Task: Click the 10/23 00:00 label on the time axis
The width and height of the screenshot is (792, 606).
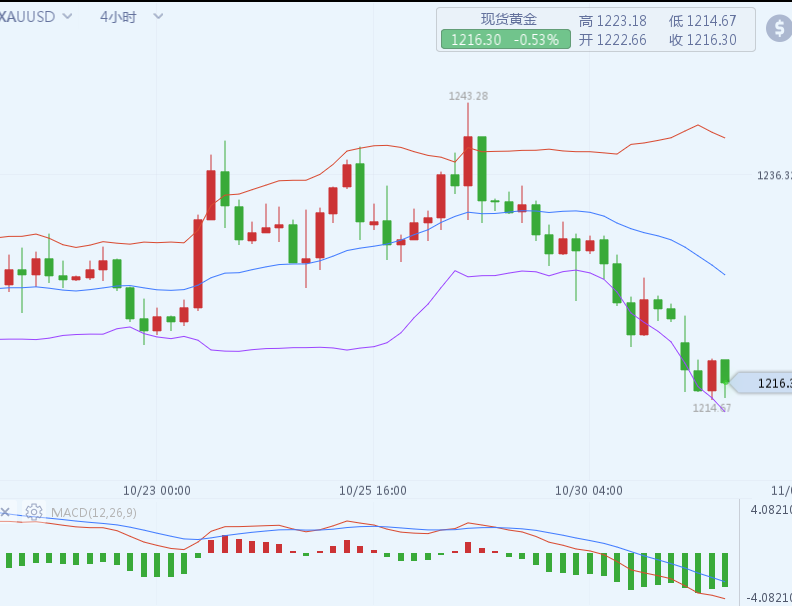Action: point(157,490)
